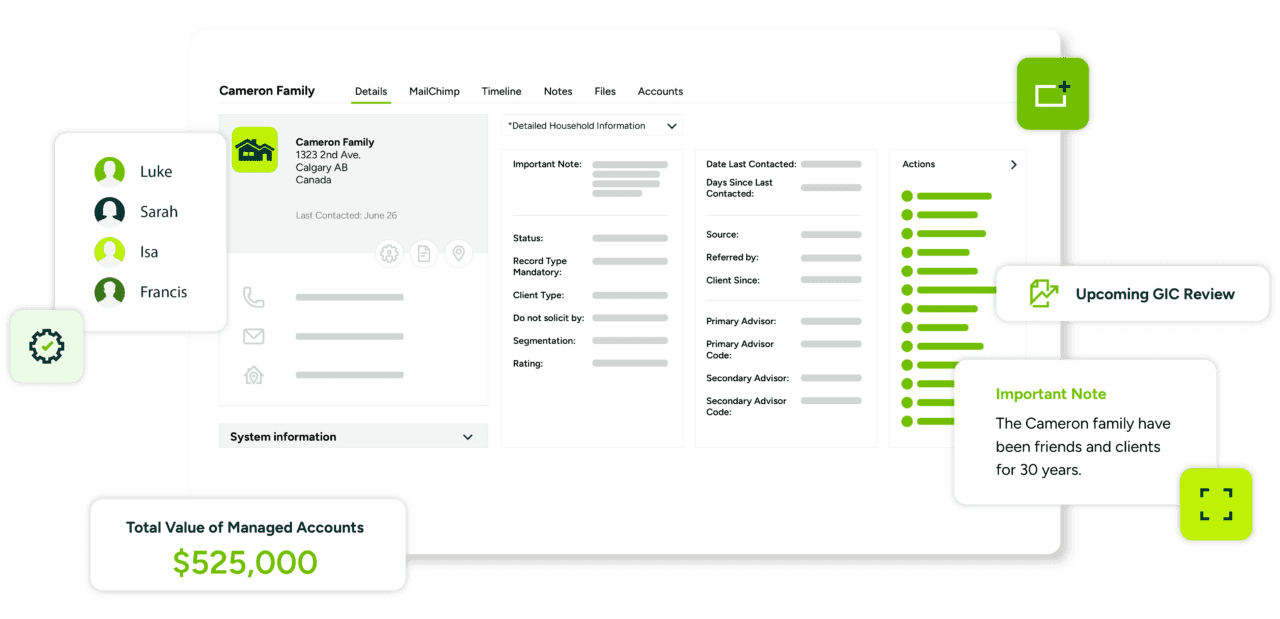Open the MailChimp tab

pos(434,91)
